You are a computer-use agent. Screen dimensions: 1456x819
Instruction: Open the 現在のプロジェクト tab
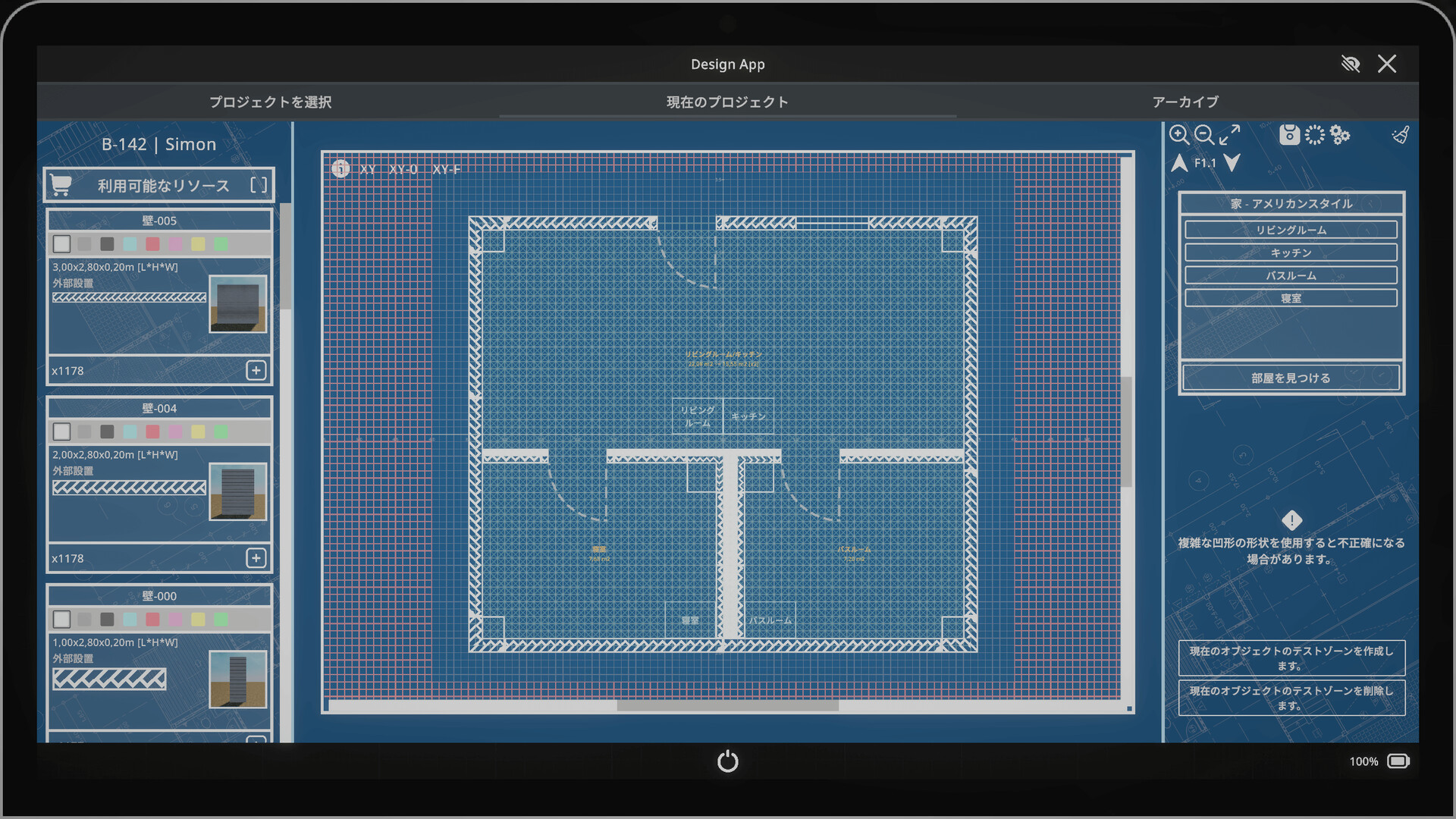click(x=728, y=102)
